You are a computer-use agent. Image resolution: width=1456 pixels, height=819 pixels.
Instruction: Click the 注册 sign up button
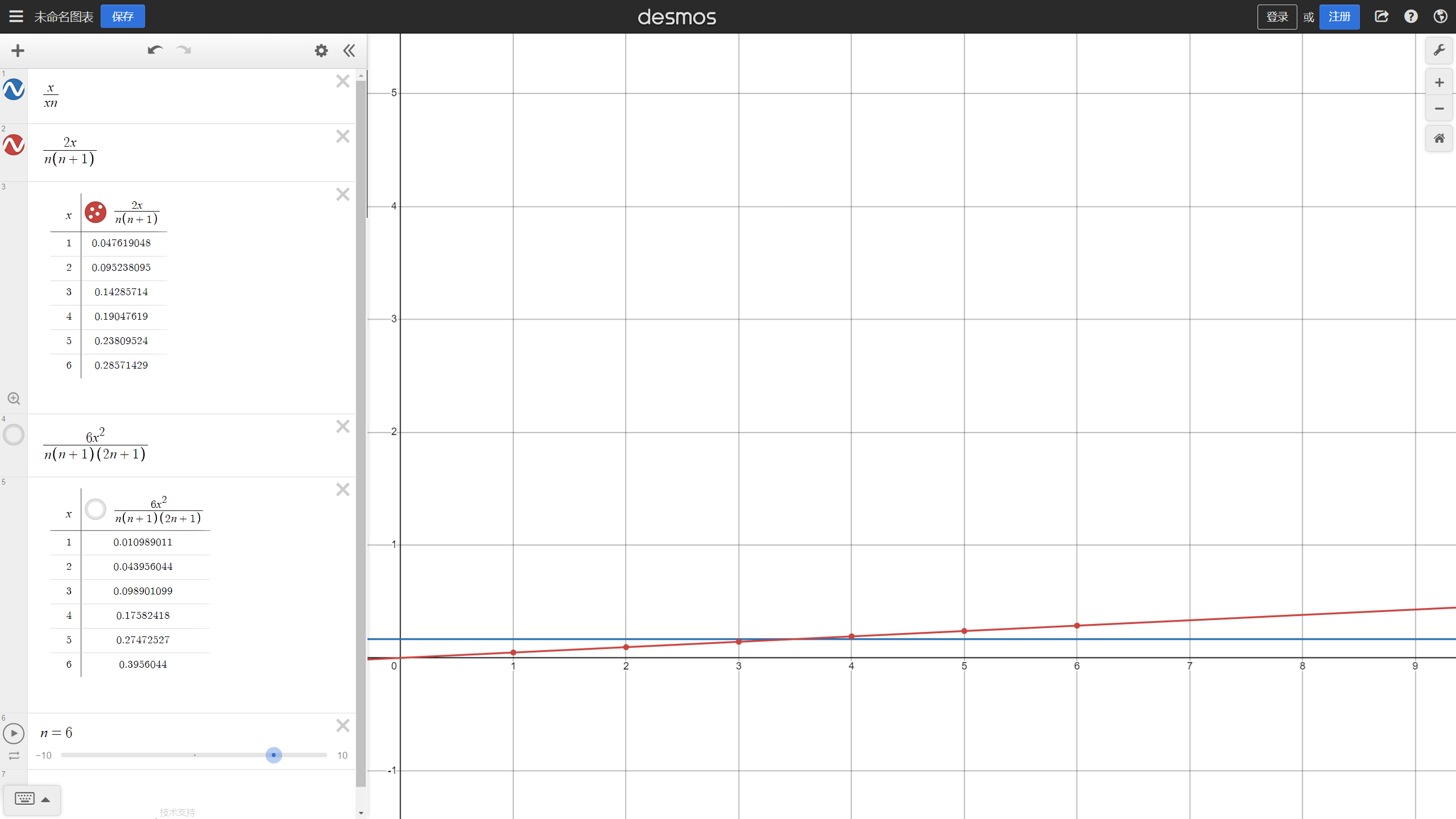coord(1339,16)
